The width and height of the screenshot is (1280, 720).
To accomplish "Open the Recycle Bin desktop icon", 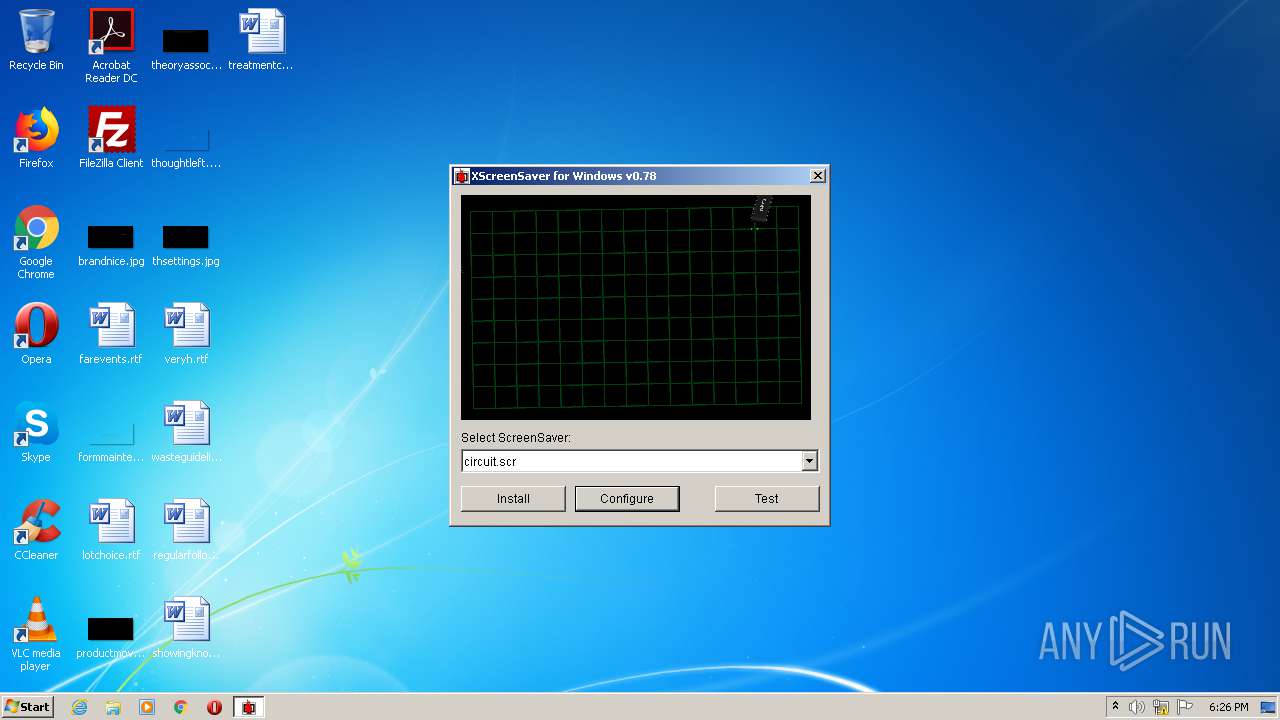I will 36,41.
